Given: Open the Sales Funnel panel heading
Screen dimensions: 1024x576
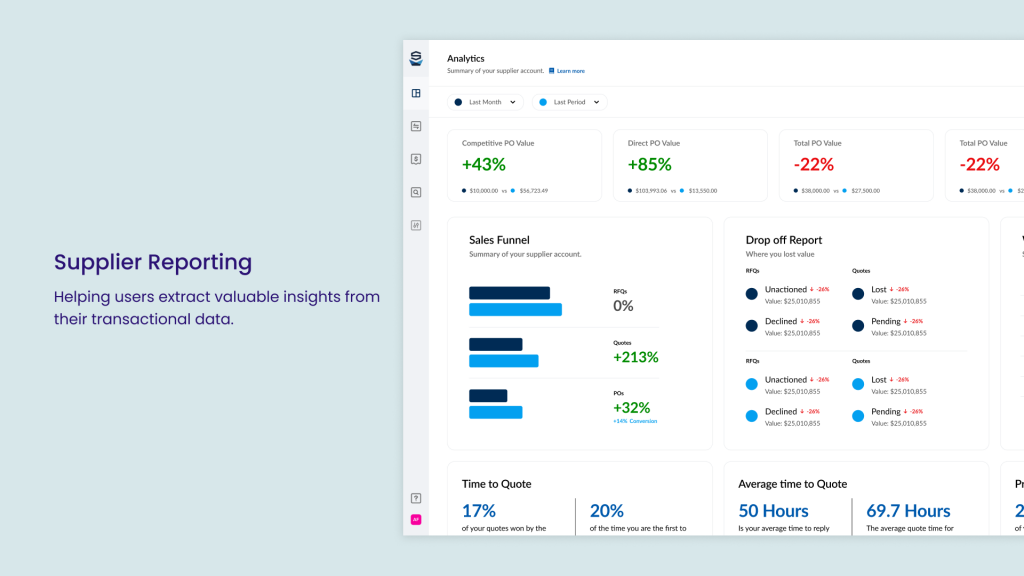Looking at the screenshot, I should point(499,240).
